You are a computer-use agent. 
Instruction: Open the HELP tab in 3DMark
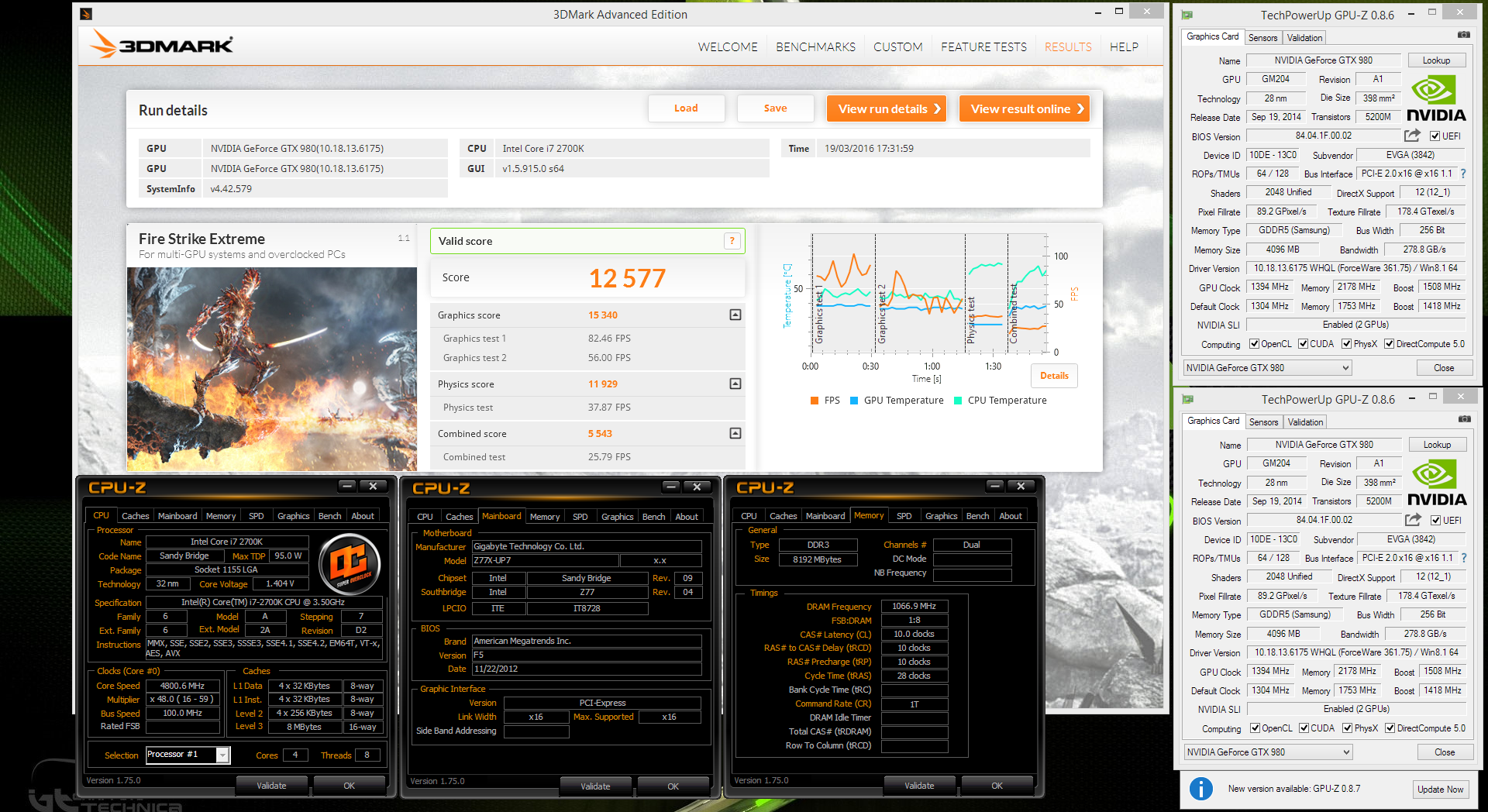(1124, 47)
